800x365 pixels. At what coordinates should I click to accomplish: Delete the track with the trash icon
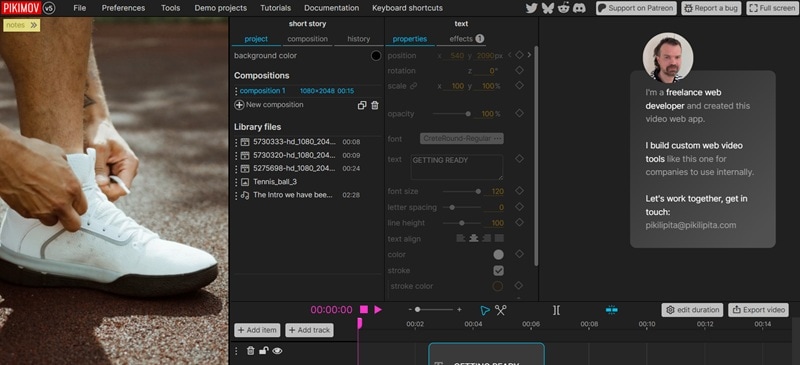click(x=251, y=350)
